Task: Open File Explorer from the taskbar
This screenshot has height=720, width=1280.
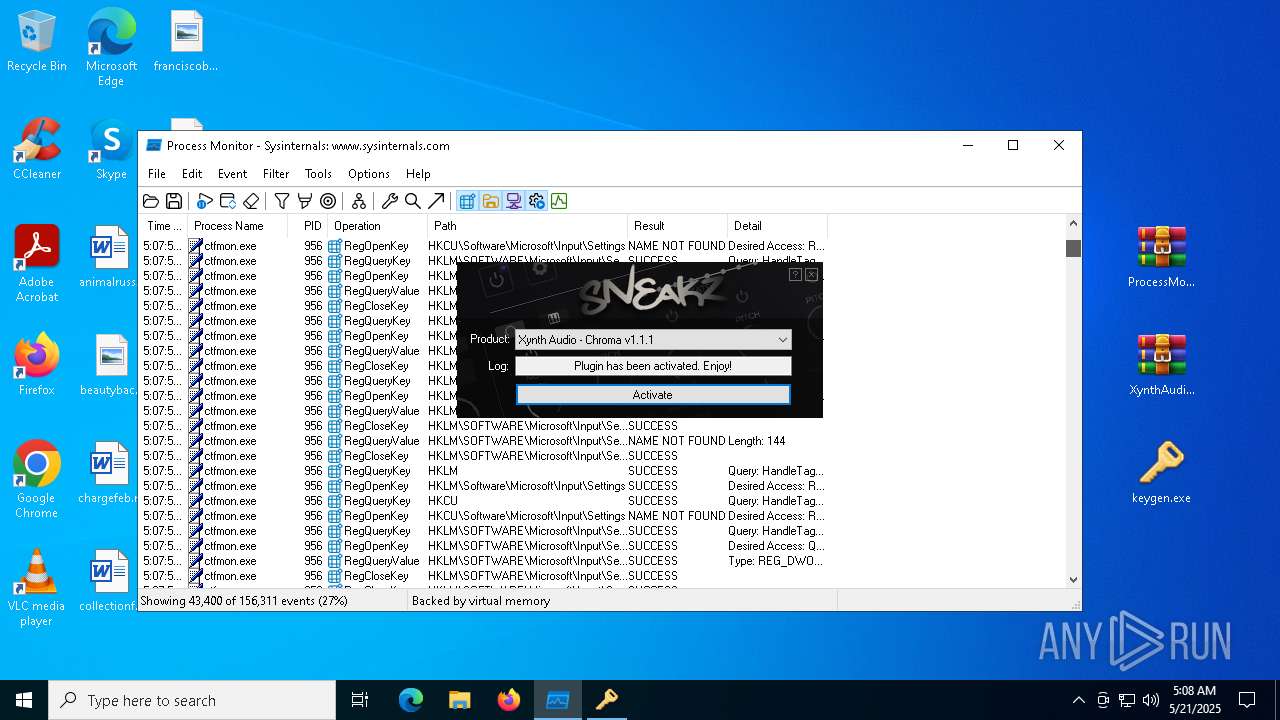Action: click(460, 700)
